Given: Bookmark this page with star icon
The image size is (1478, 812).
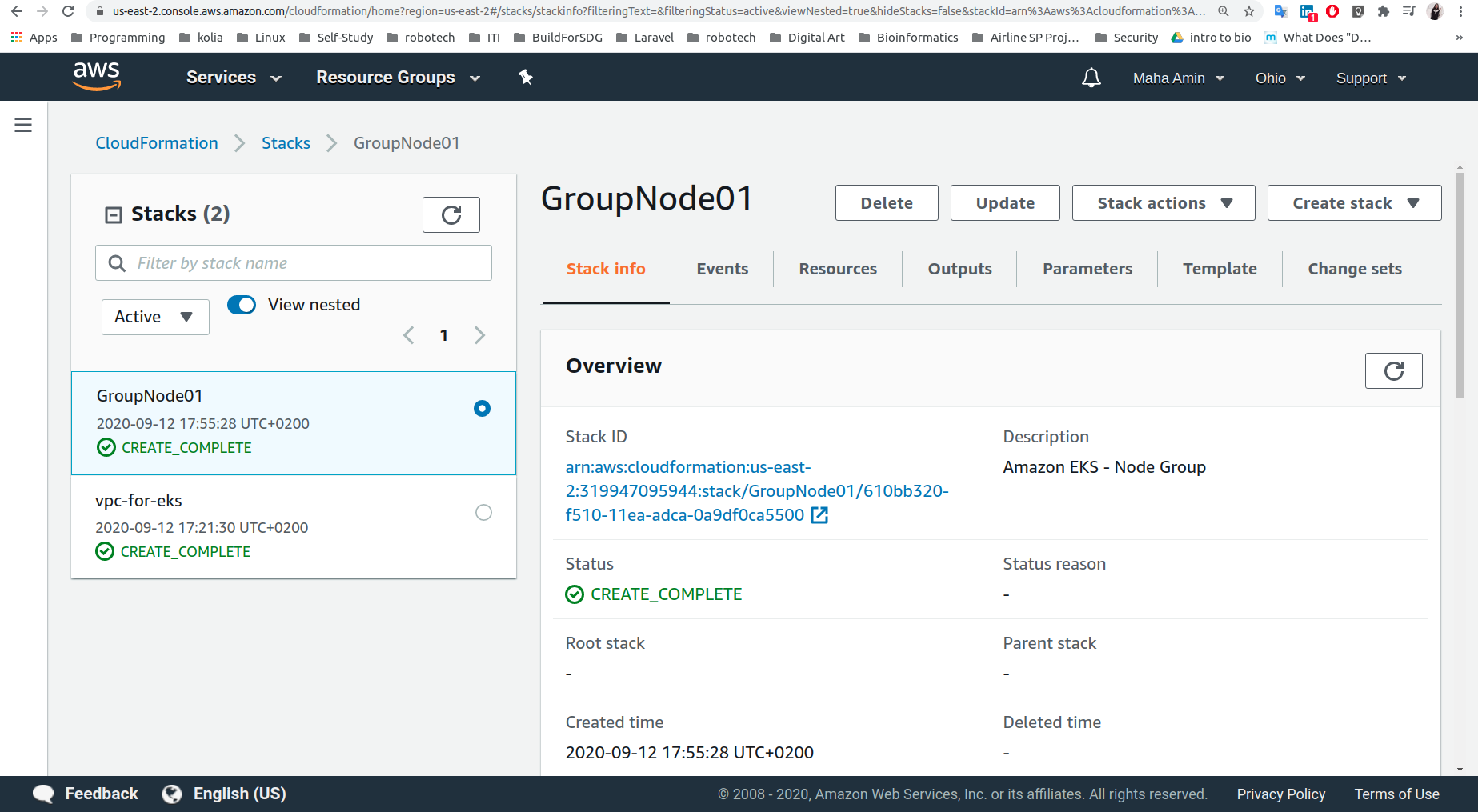Looking at the screenshot, I should click(1249, 11).
